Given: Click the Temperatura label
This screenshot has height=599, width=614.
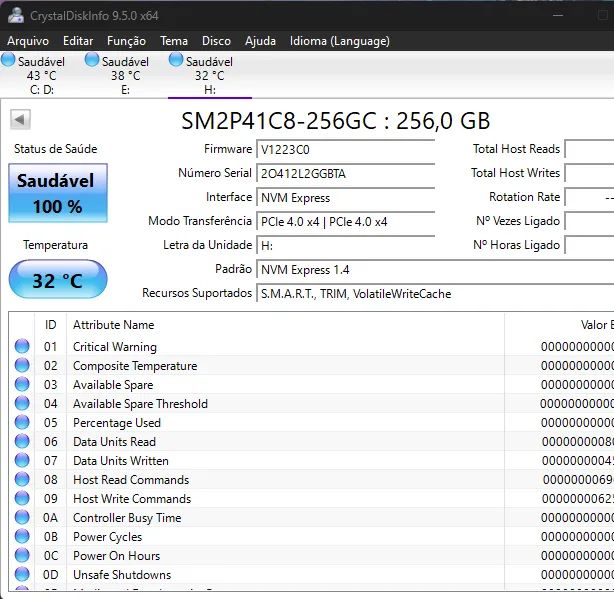Looking at the screenshot, I should tap(56, 245).
